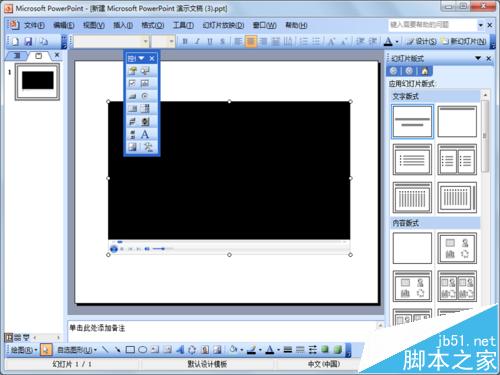Select the Rectangle drawing tool
The image size is (500, 375).
tap(130, 350)
